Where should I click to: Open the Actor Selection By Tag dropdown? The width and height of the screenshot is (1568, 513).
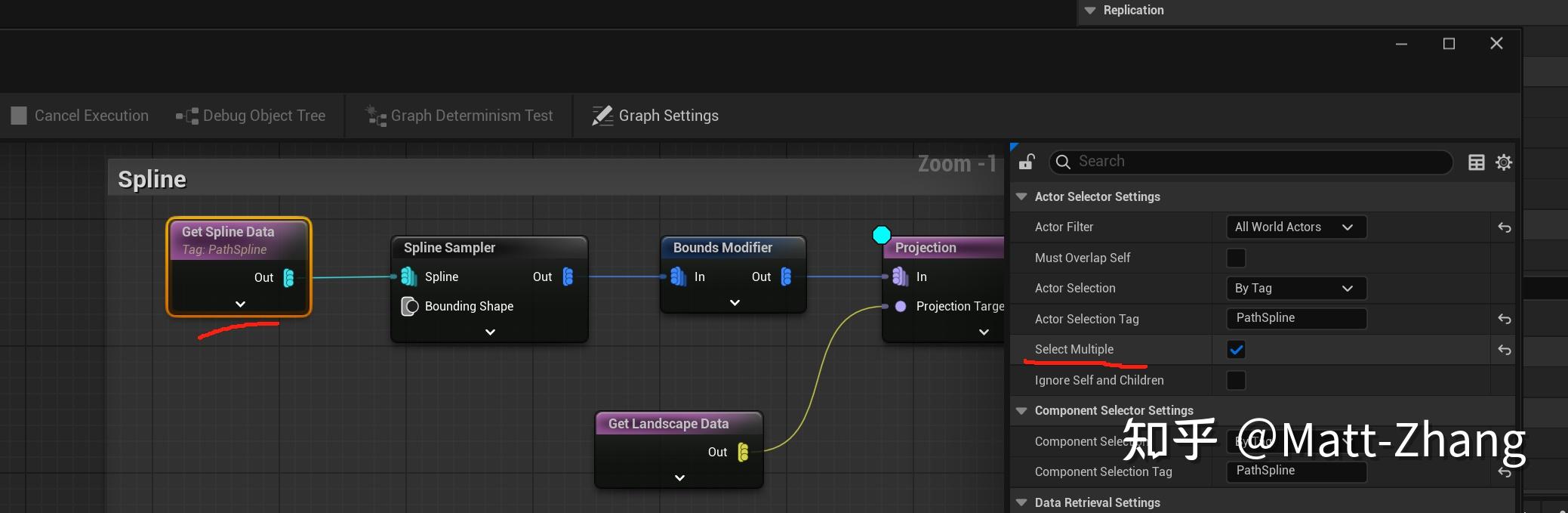point(1296,288)
